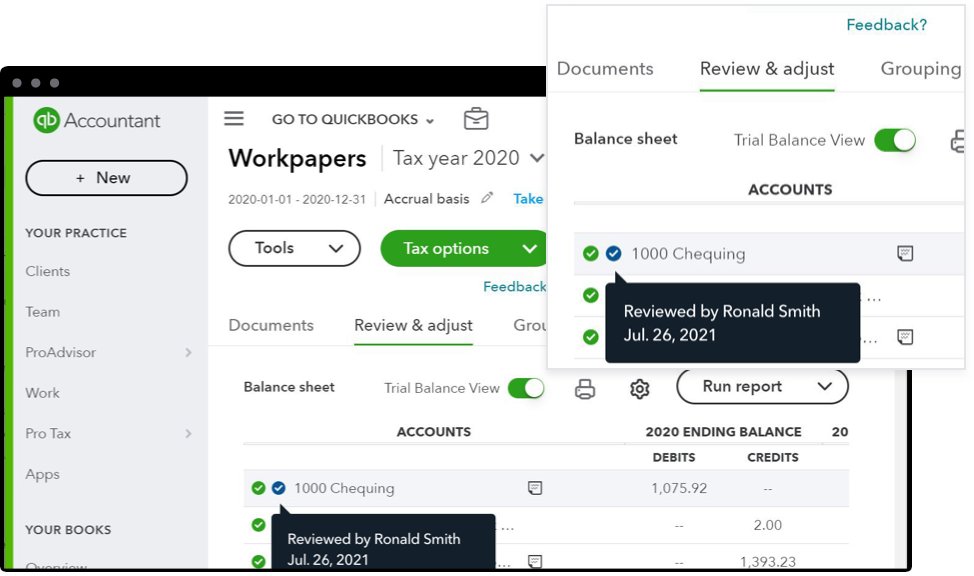The width and height of the screenshot is (974, 576).
Task: Click the QuickBooks Accountant logo
Action: pos(96,120)
